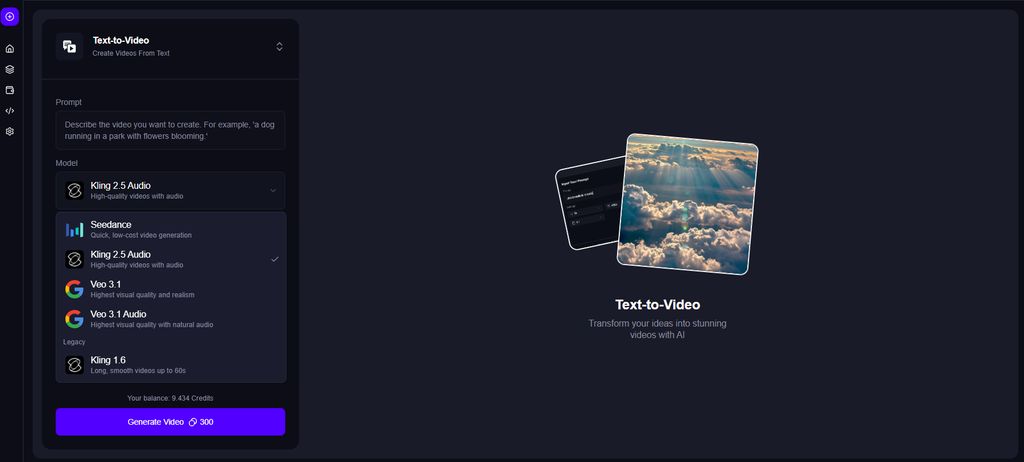The height and width of the screenshot is (462, 1024).
Task: Select the Seedance model option
Action: pyautogui.click(x=170, y=229)
